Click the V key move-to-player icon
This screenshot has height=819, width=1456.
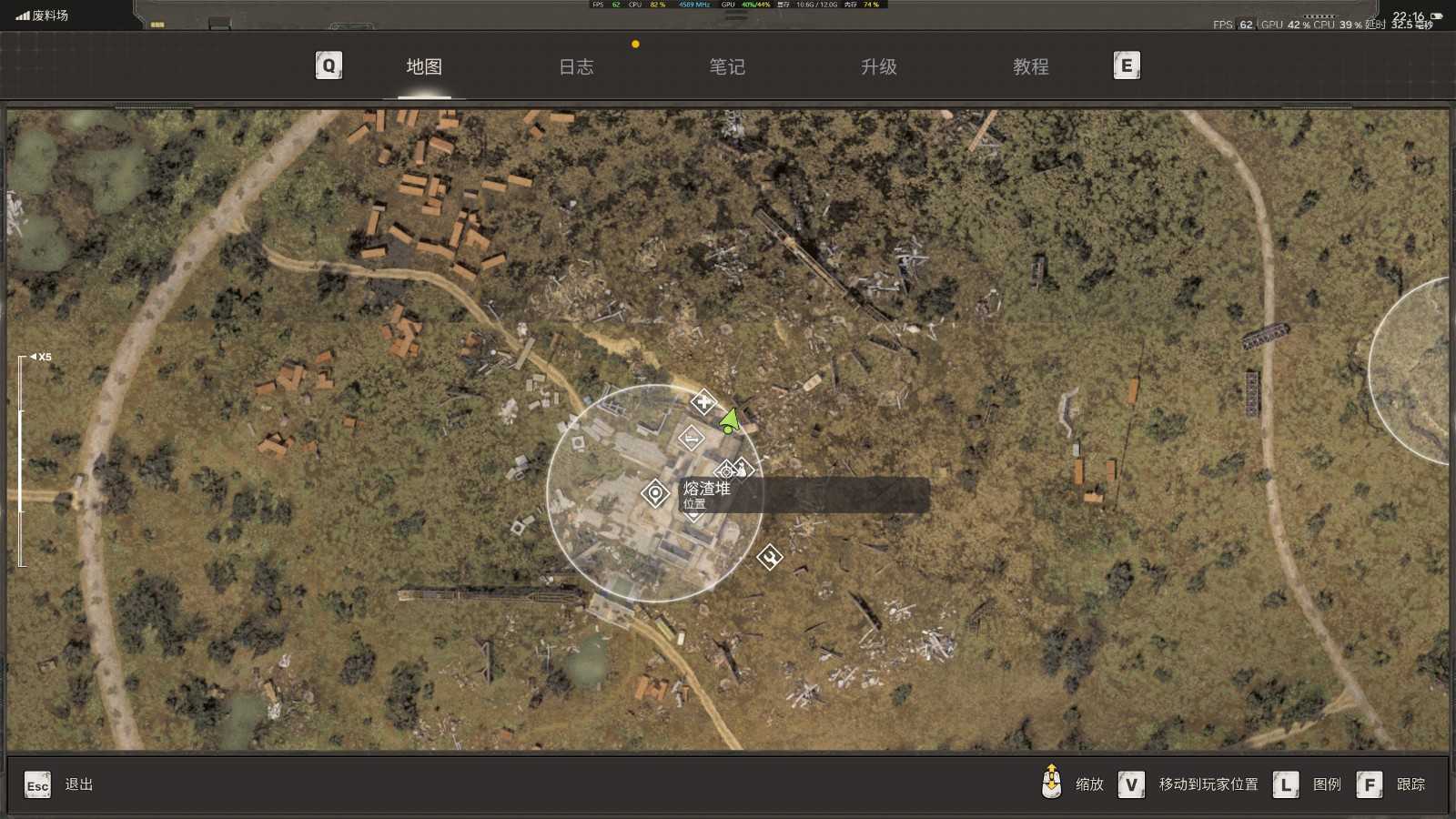(1131, 784)
